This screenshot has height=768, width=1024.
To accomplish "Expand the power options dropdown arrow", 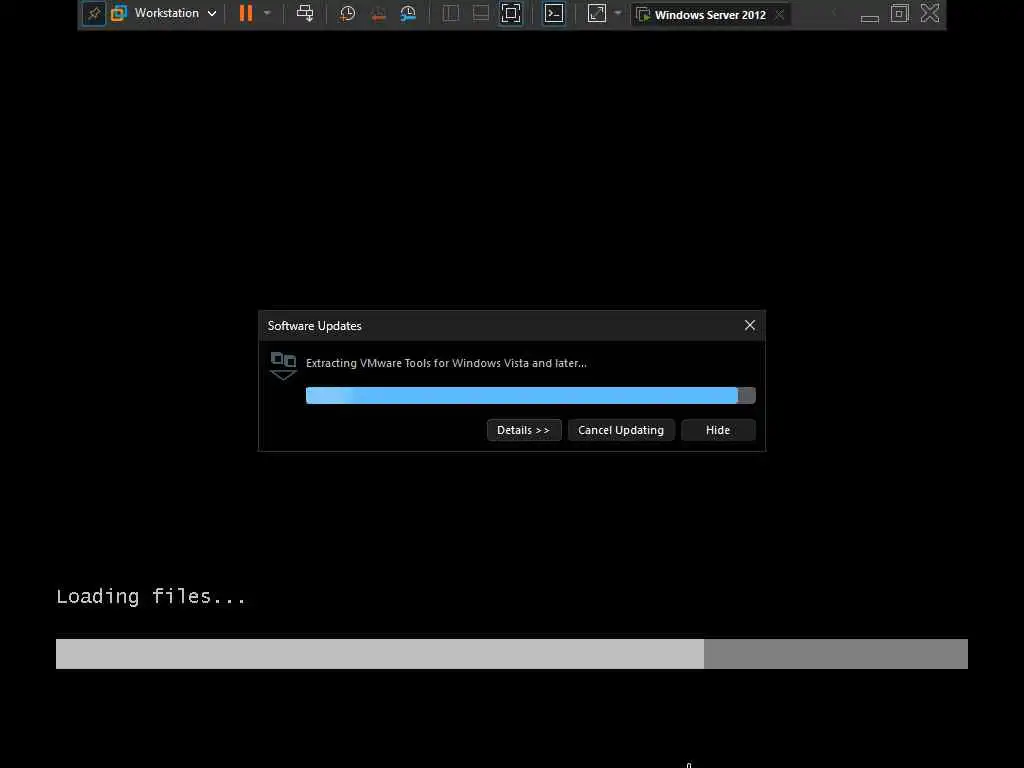I will tap(267, 13).
